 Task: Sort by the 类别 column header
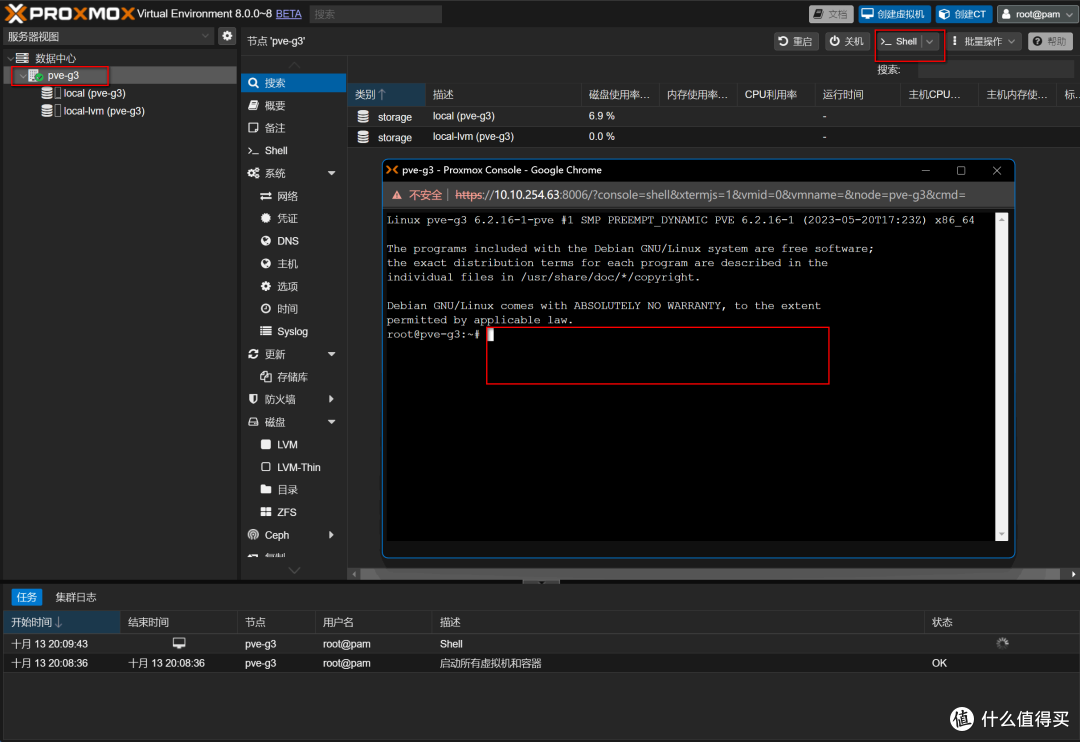[x=386, y=94]
